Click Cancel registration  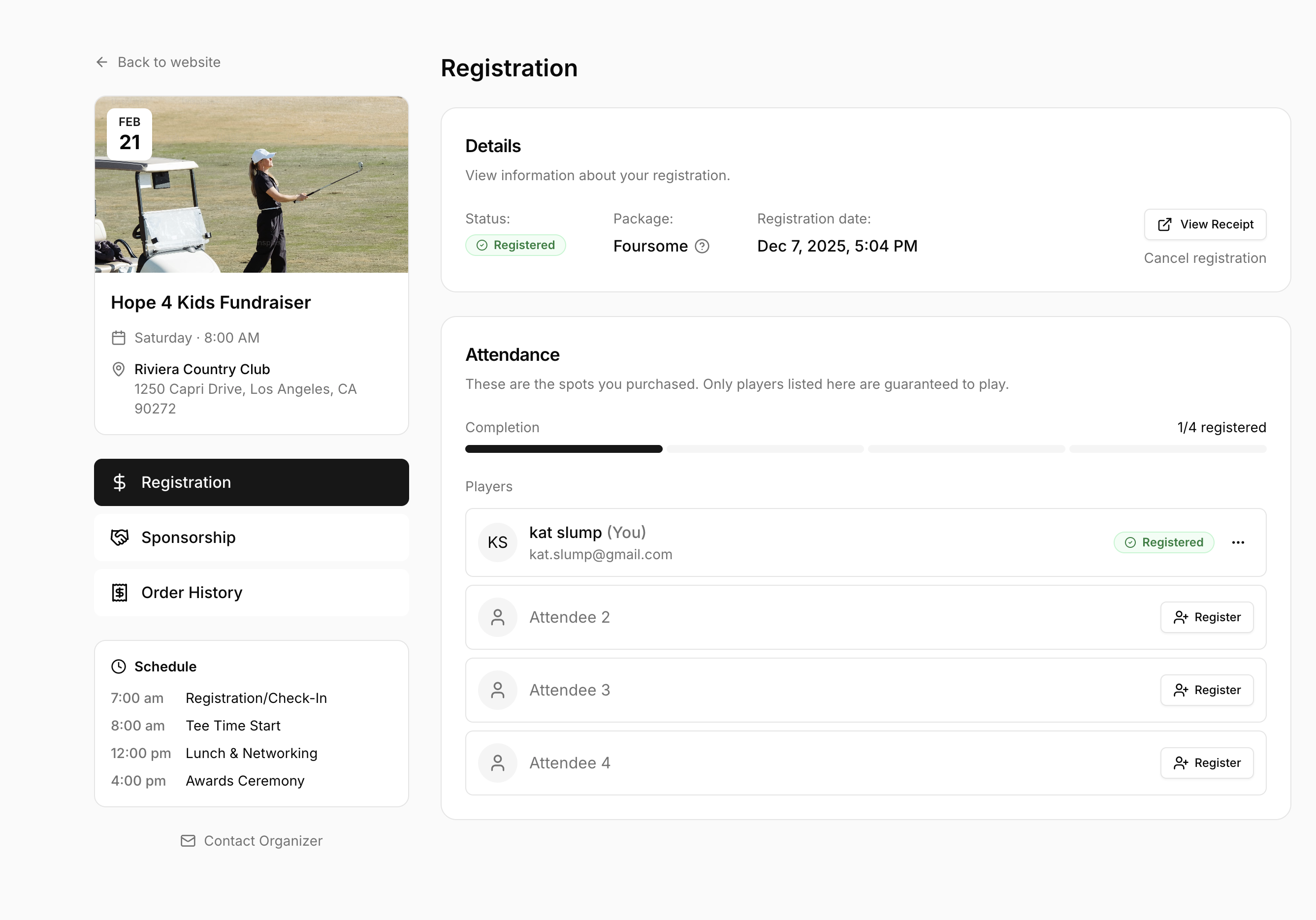1205,258
